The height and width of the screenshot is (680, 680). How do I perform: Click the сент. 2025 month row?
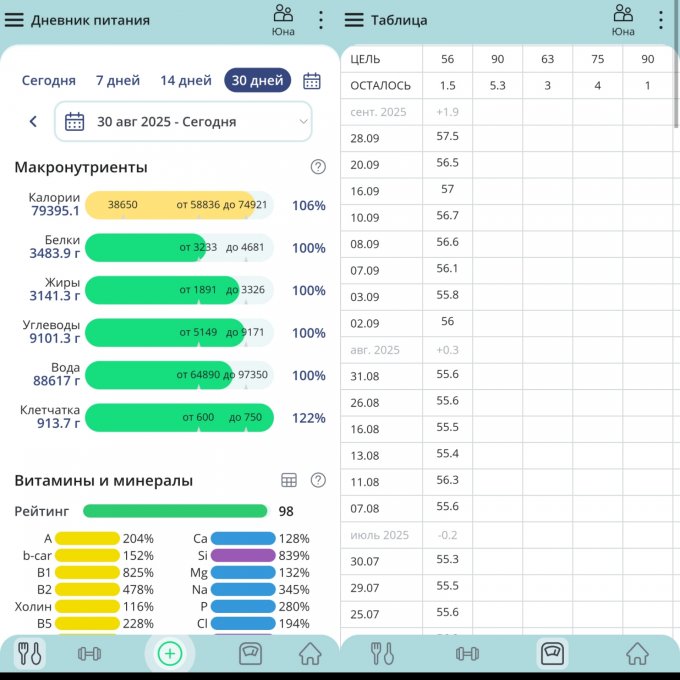point(379,112)
